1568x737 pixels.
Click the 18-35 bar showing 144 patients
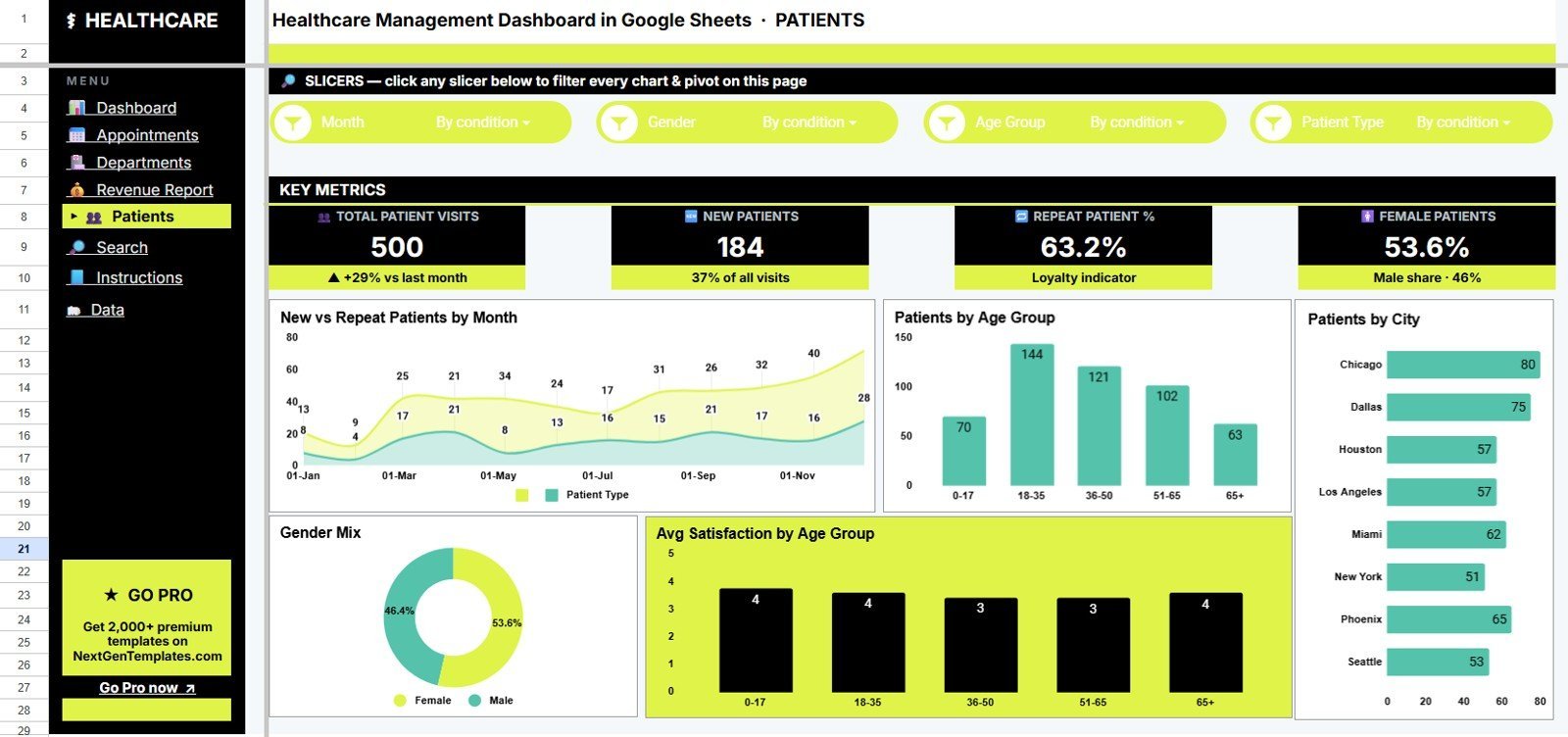(1032, 415)
